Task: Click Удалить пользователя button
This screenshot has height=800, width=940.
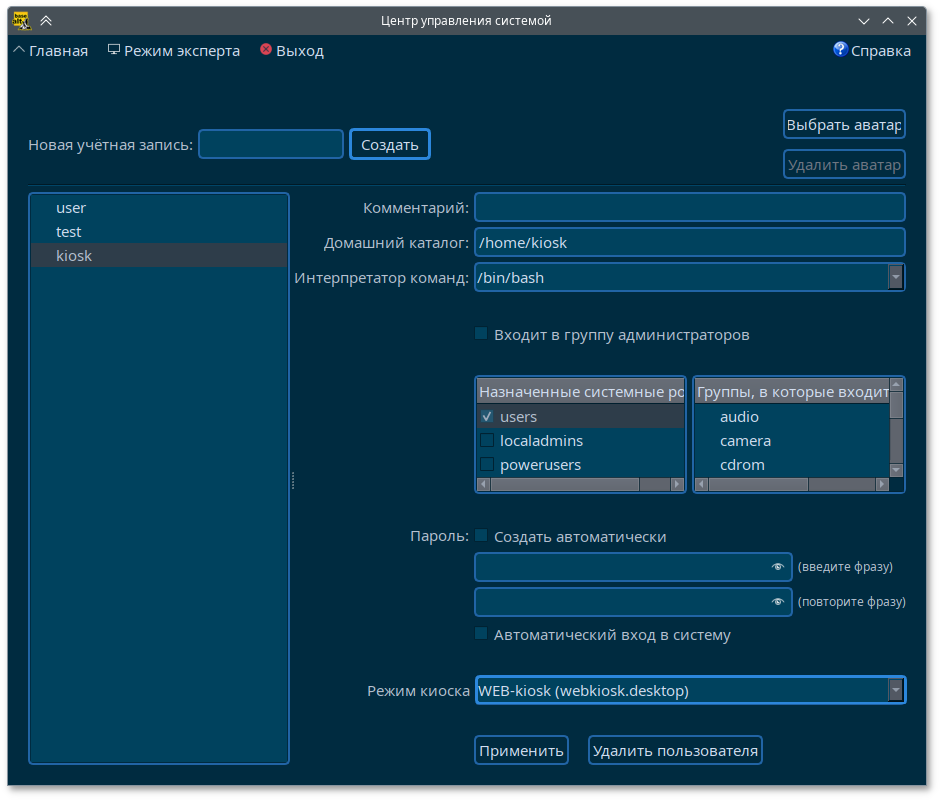Action: click(675, 750)
